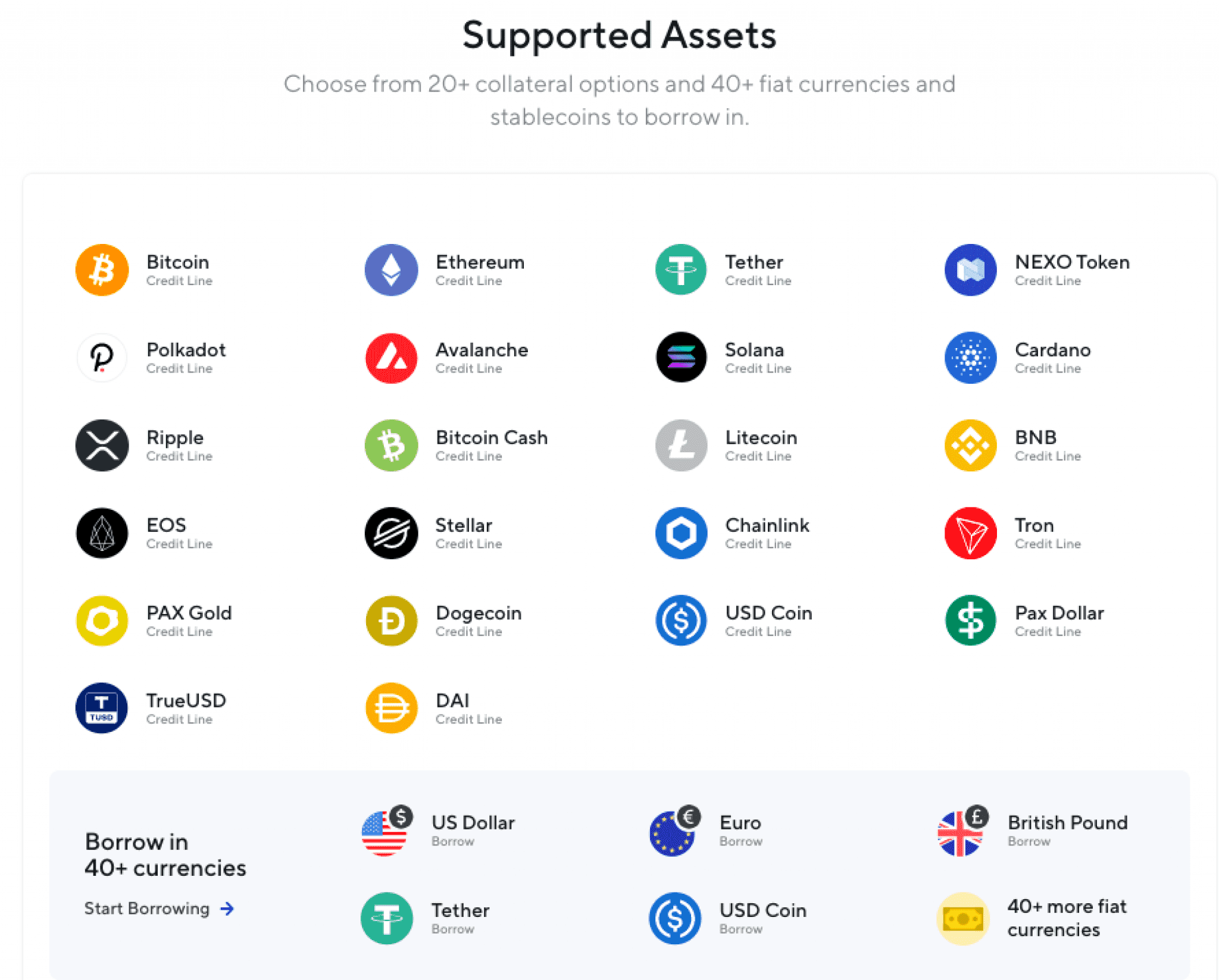The height and width of the screenshot is (980, 1219).
Task: Select the Ethereum diamond icon
Action: coord(391,270)
